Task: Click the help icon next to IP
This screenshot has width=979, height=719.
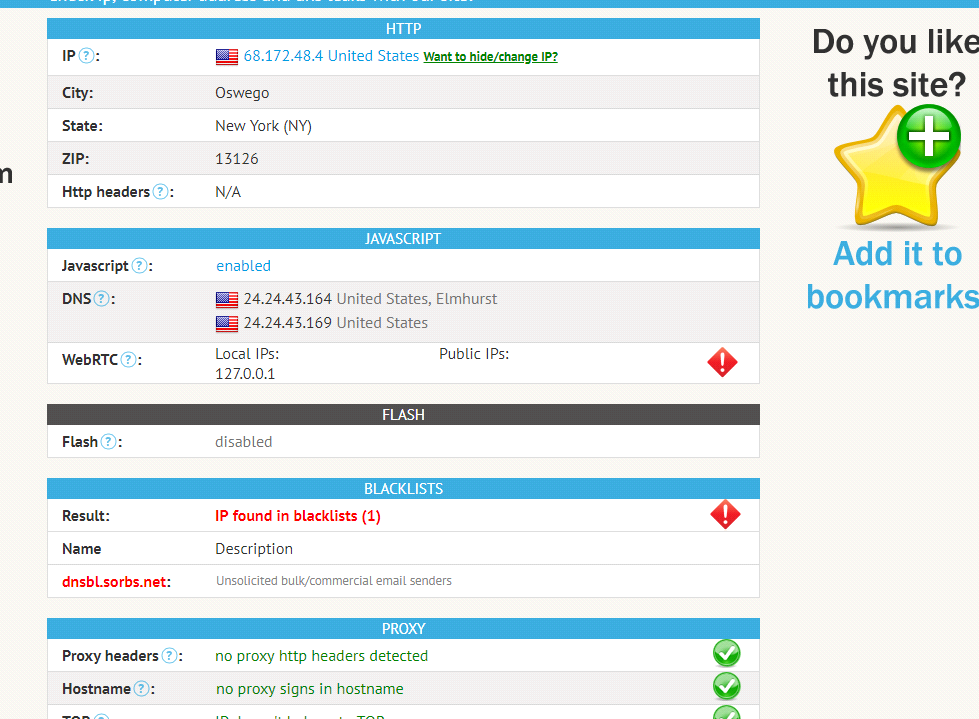Action: [x=87, y=56]
